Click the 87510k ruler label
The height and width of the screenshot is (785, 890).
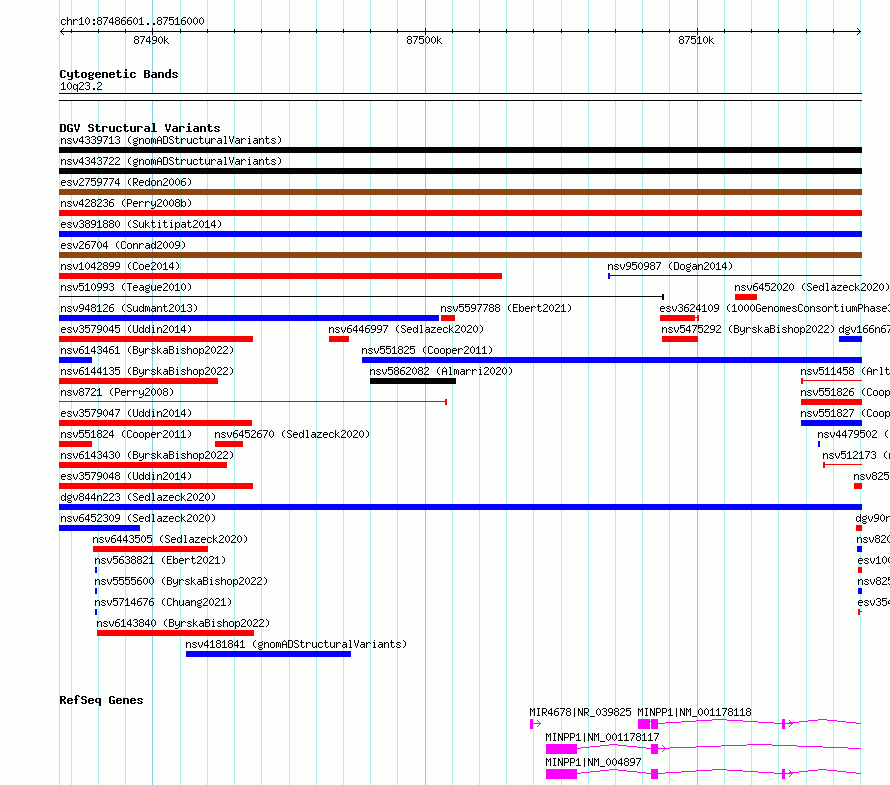click(x=696, y=40)
